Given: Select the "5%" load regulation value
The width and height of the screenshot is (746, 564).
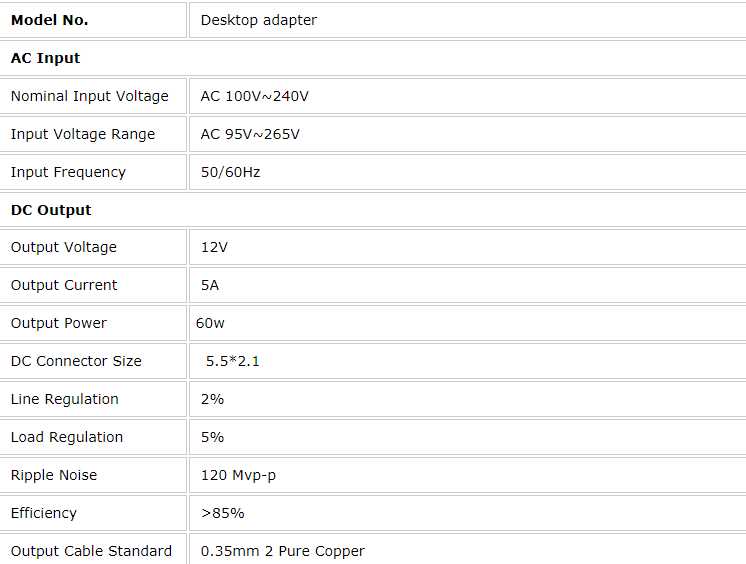Looking at the screenshot, I should point(212,437).
